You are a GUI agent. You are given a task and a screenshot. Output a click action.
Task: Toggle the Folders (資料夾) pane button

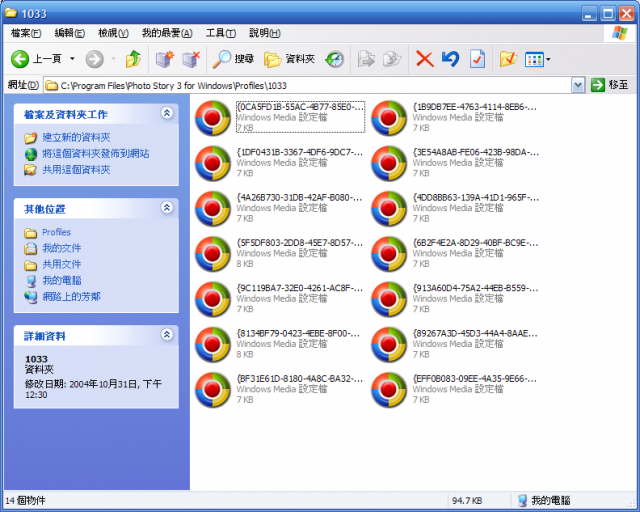point(289,59)
